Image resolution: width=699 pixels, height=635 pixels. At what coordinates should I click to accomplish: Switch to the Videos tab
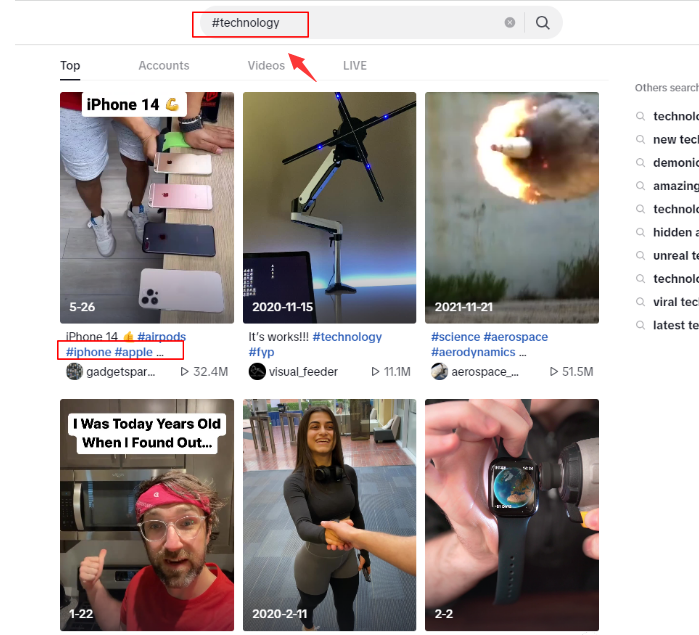tap(266, 66)
